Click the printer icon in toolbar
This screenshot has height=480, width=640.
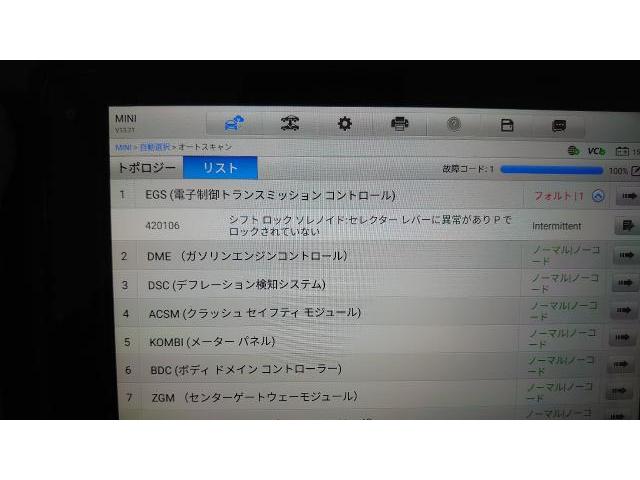coord(399,124)
